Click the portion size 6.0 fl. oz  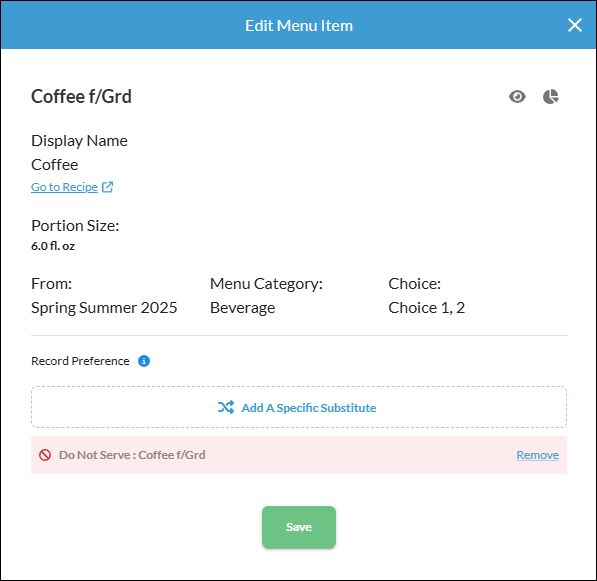coord(53,246)
